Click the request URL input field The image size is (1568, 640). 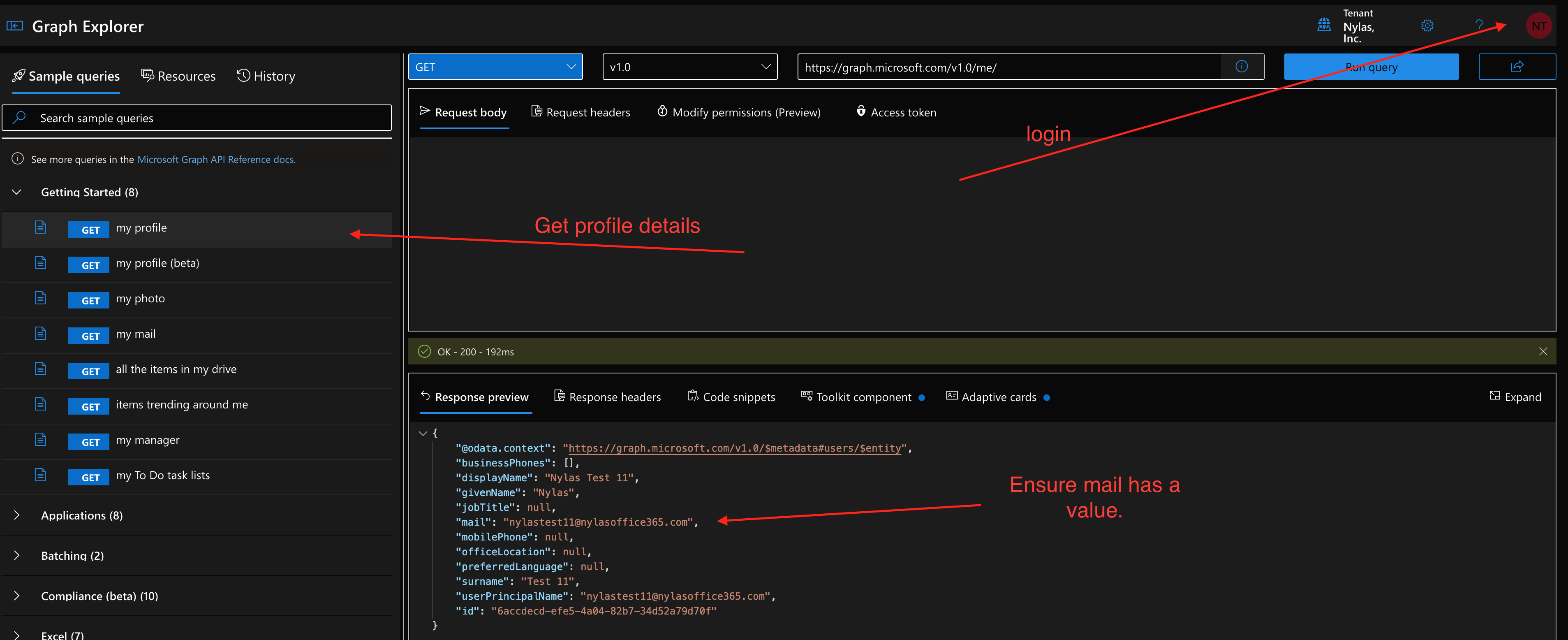(1010, 66)
